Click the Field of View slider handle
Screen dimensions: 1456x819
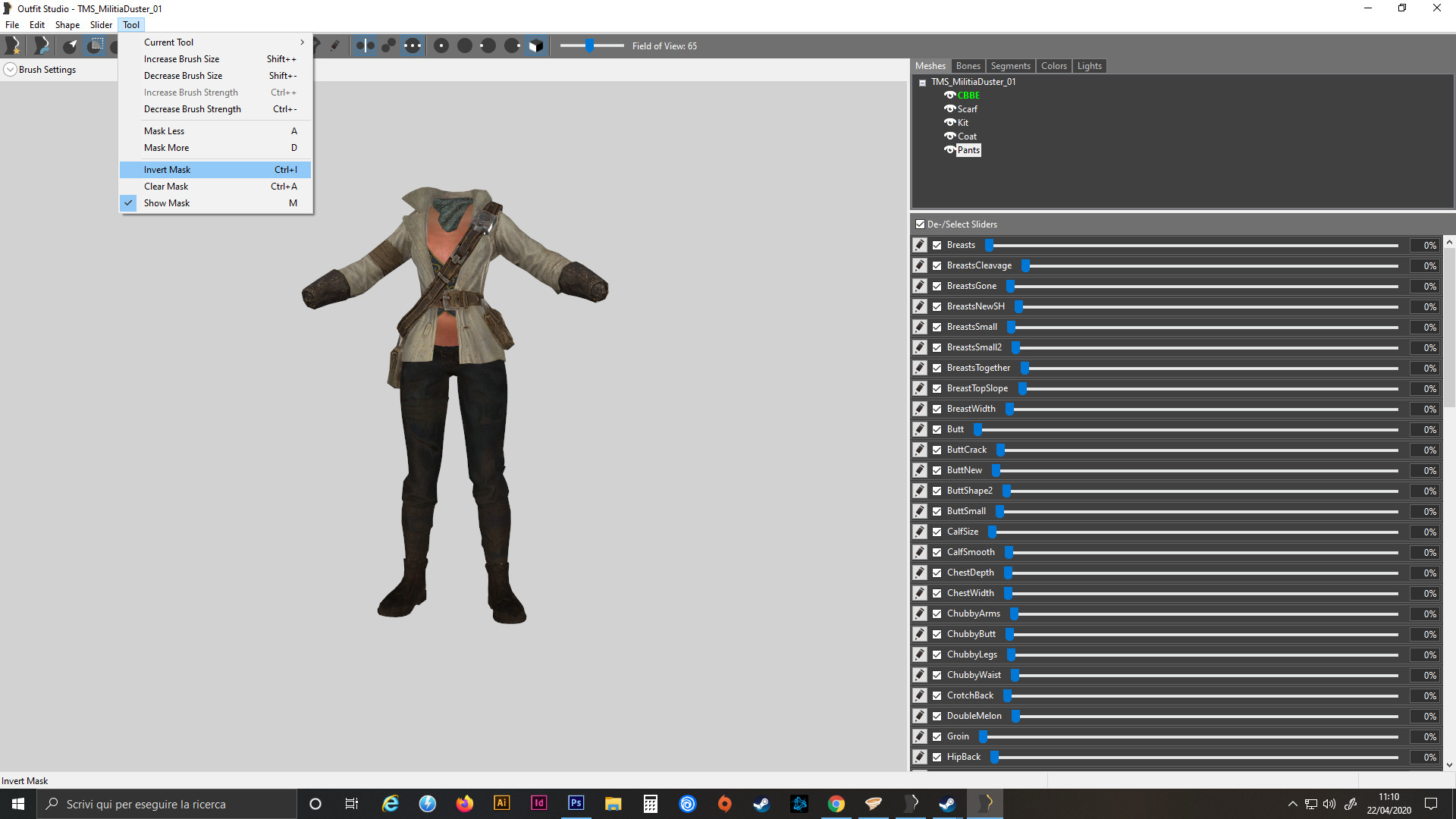pos(589,46)
